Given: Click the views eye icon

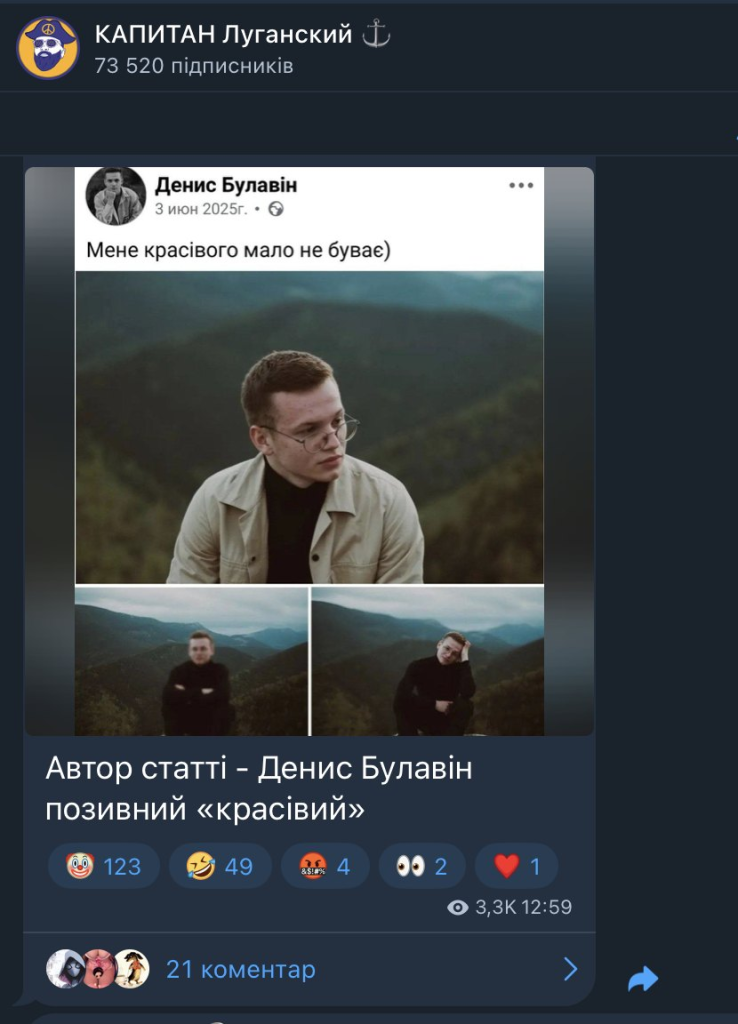Looking at the screenshot, I should tap(458, 908).
